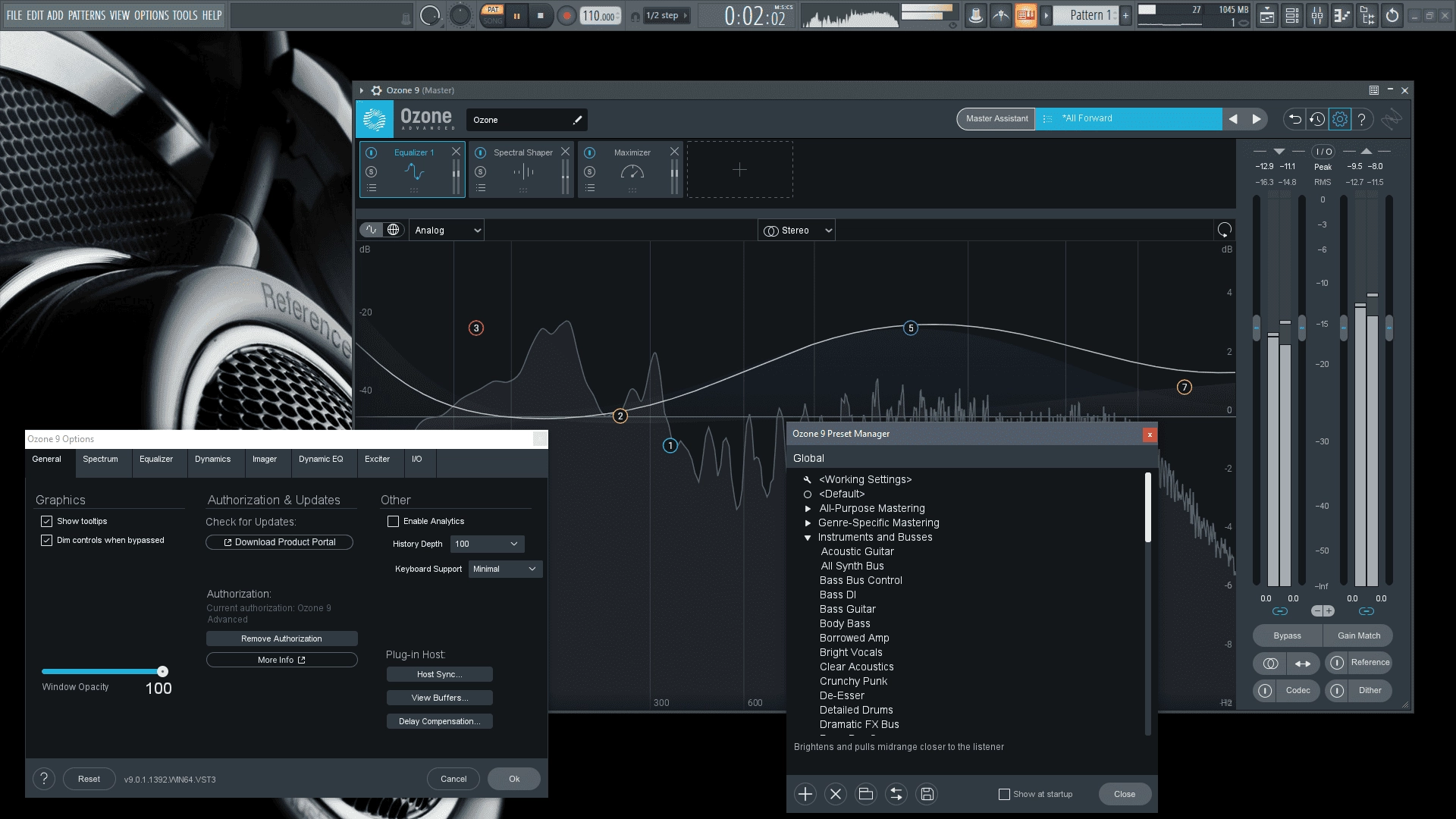
Task: Toggle Dither power button
Action: pos(1337,691)
